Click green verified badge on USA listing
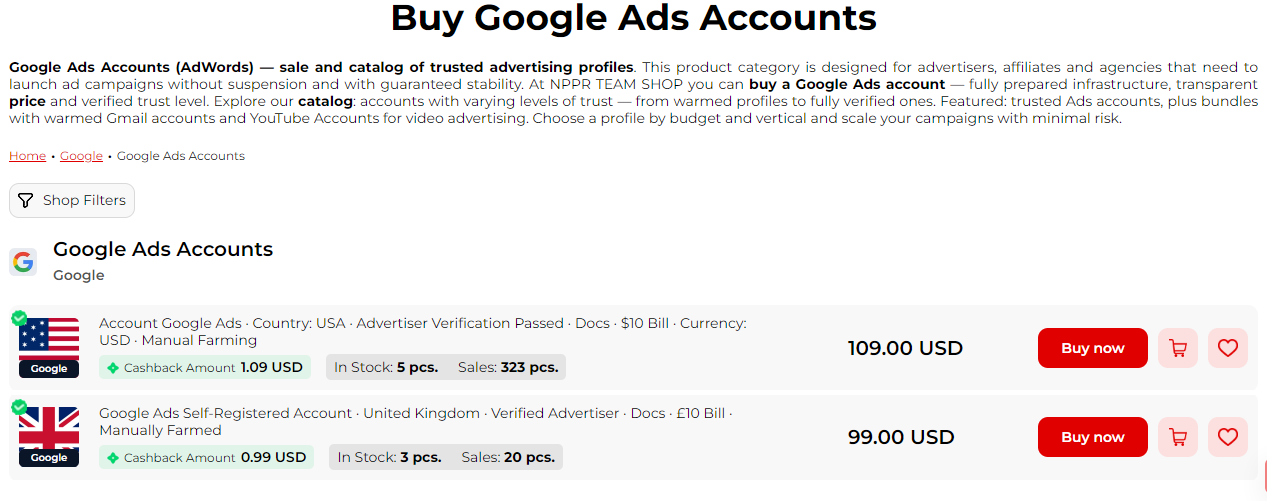The height and width of the screenshot is (501, 1267). 19,318
